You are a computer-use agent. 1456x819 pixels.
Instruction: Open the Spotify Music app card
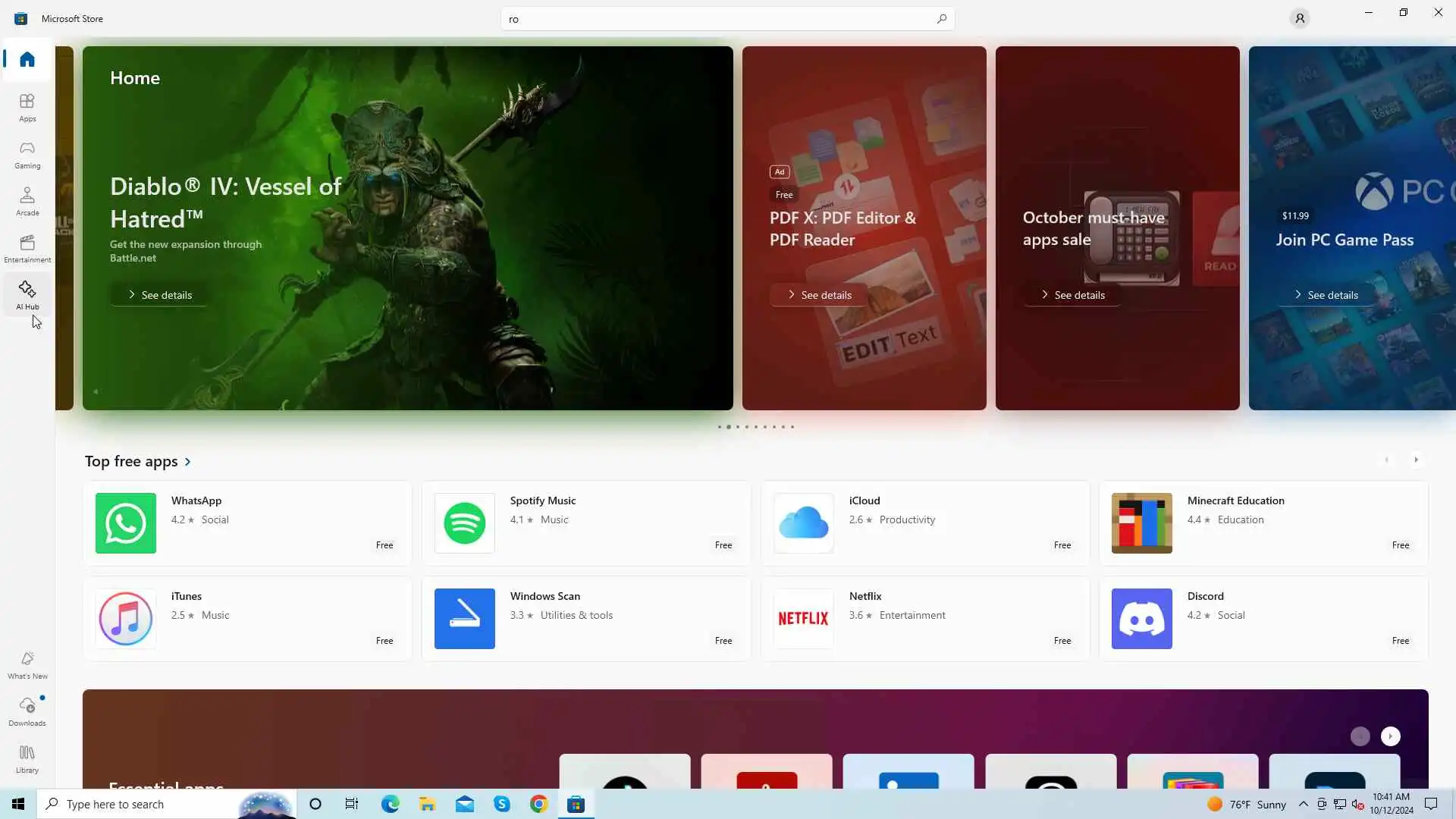click(x=585, y=523)
